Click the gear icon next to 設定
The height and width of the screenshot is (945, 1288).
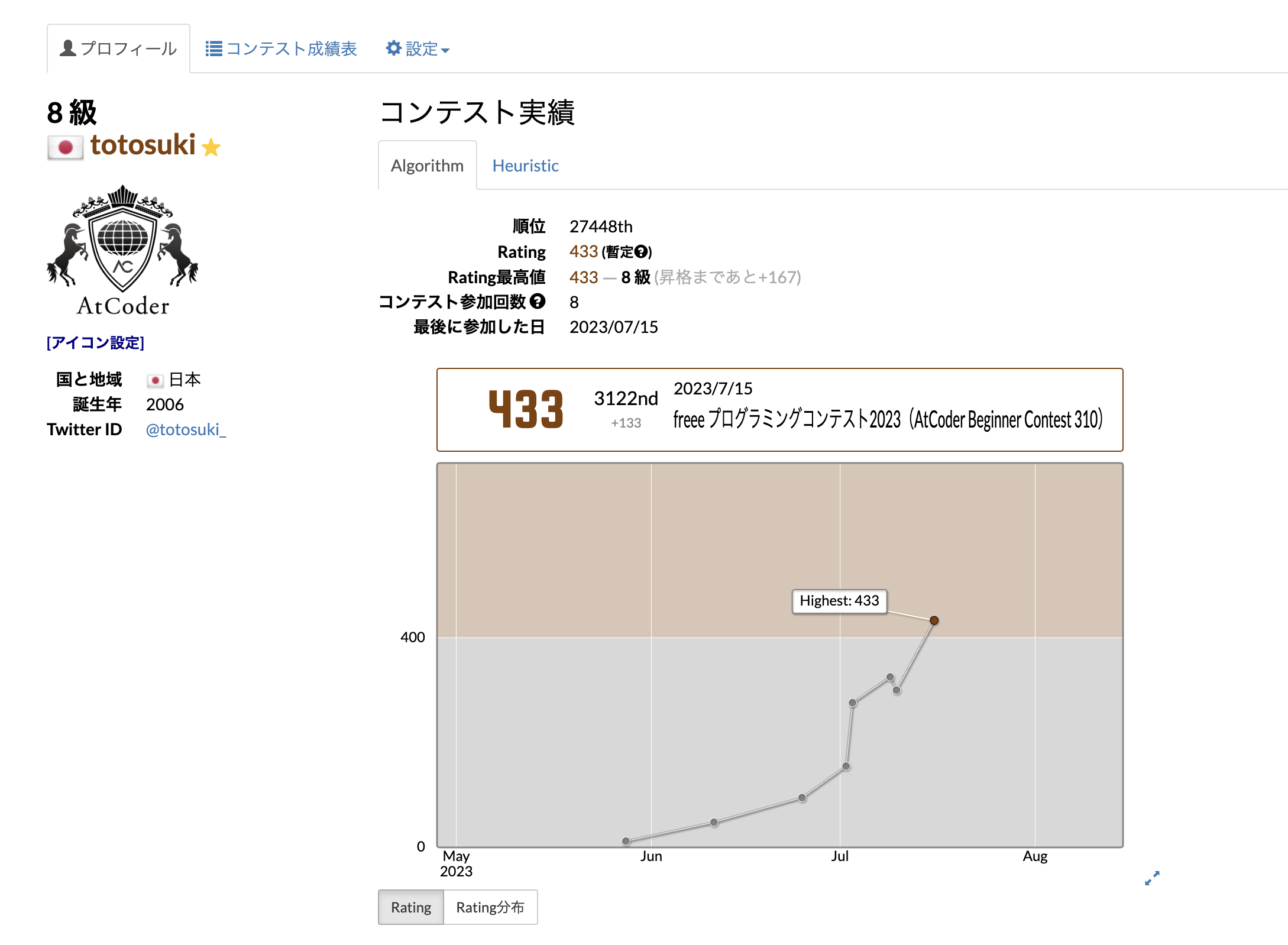(393, 48)
